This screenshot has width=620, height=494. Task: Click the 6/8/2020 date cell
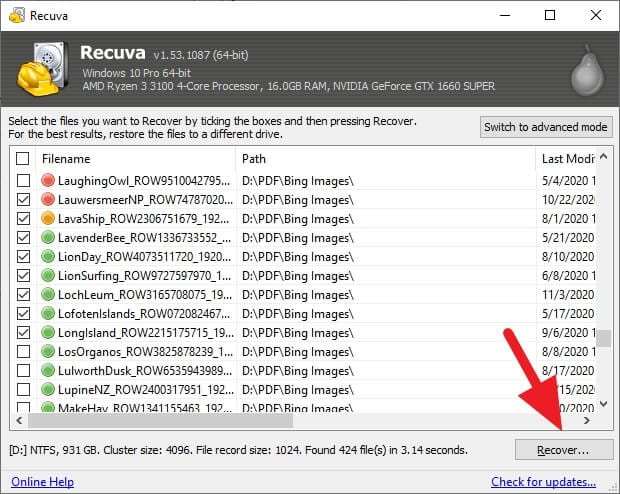[x=568, y=276]
